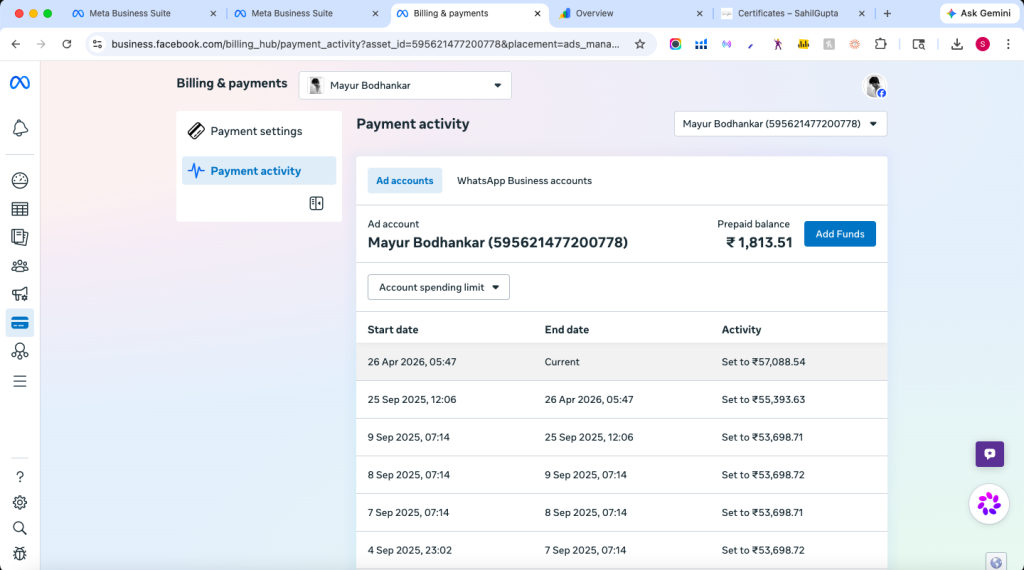Screen dimensions: 1024x570
Task: Click the Activity column header
Action: click(x=741, y=330)
